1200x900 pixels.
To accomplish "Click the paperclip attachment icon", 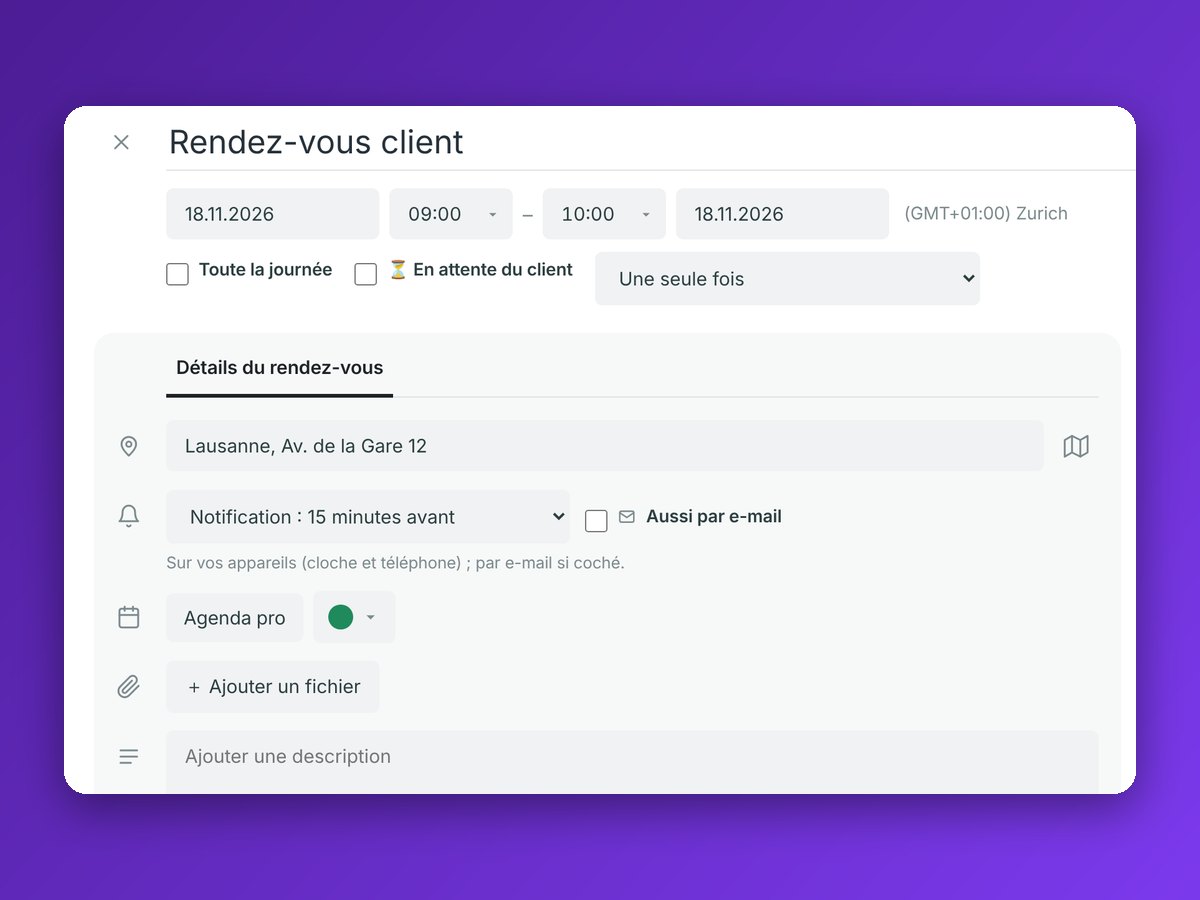I will tap(129, 687).
